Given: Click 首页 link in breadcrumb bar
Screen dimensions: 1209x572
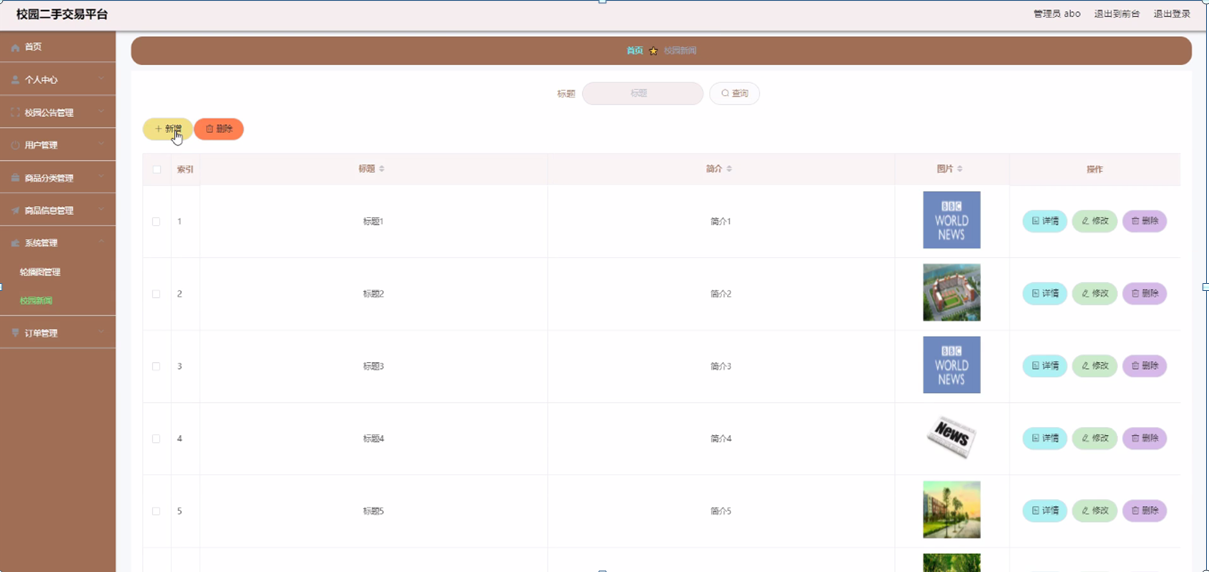Looking at the screenshot, I should (635, 51).
